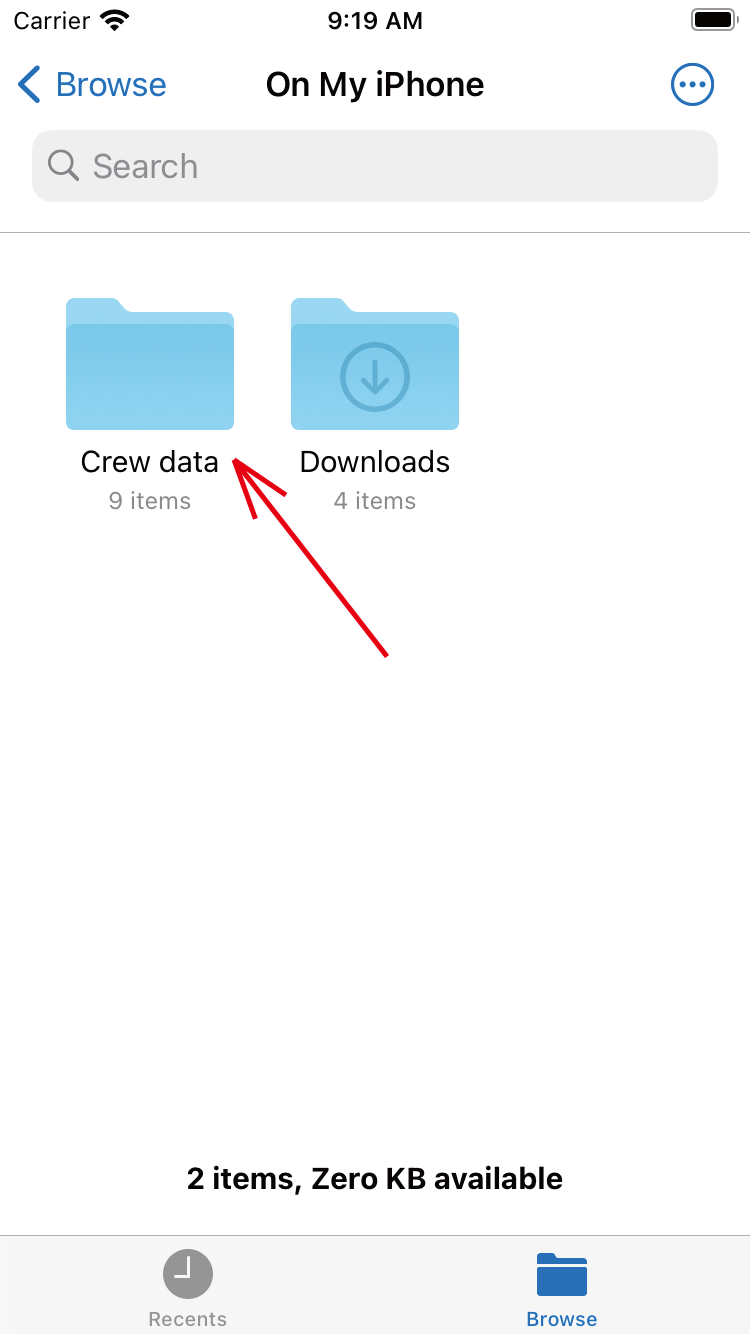Select the Crew data label
Viewport: 750px width, 1334px height.
coord(150,462)
